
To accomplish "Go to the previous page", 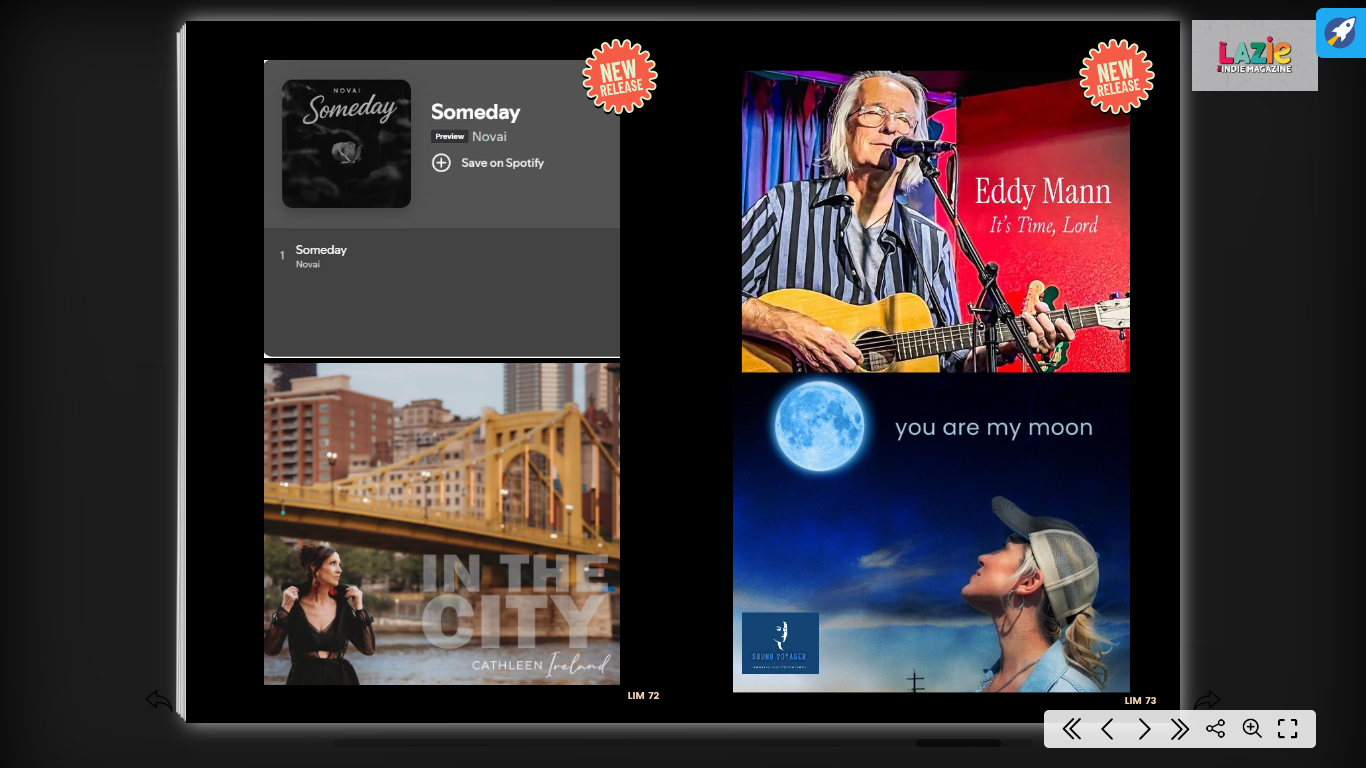I will pyautogui.click(x=1107, y=729).
